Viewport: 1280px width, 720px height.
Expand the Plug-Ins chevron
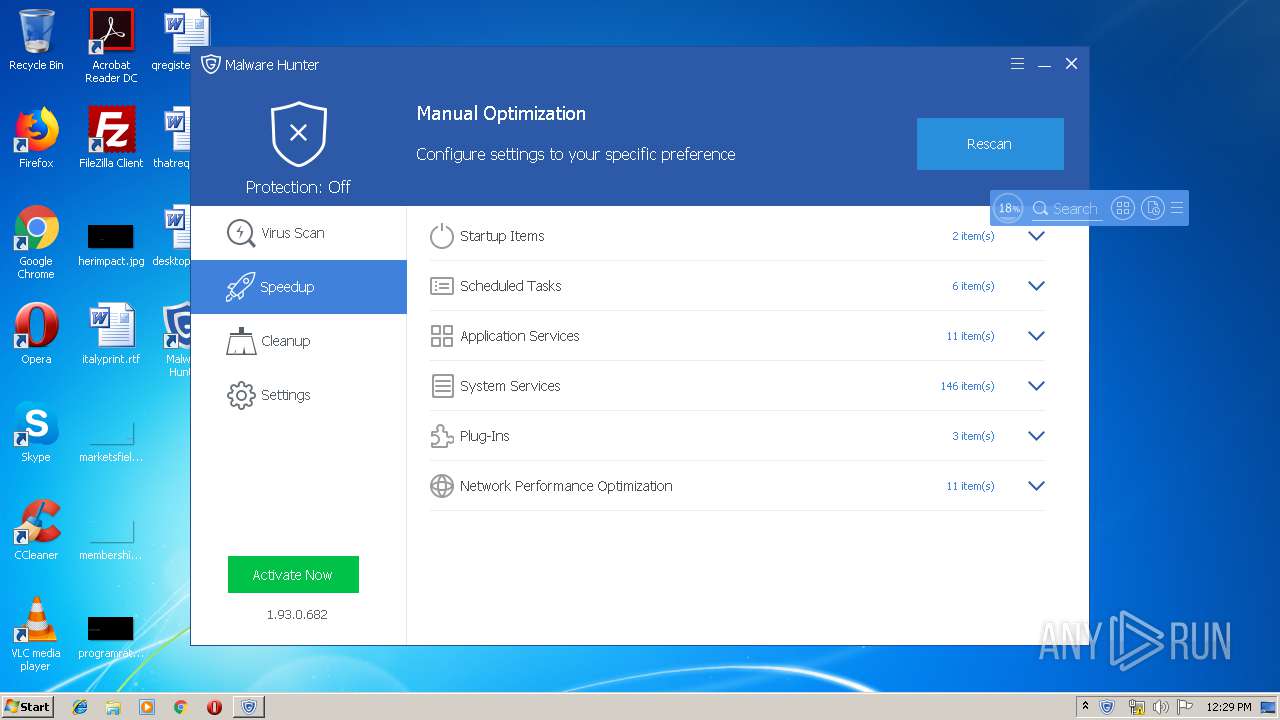pyautogui.click(x=1036, y=436)
